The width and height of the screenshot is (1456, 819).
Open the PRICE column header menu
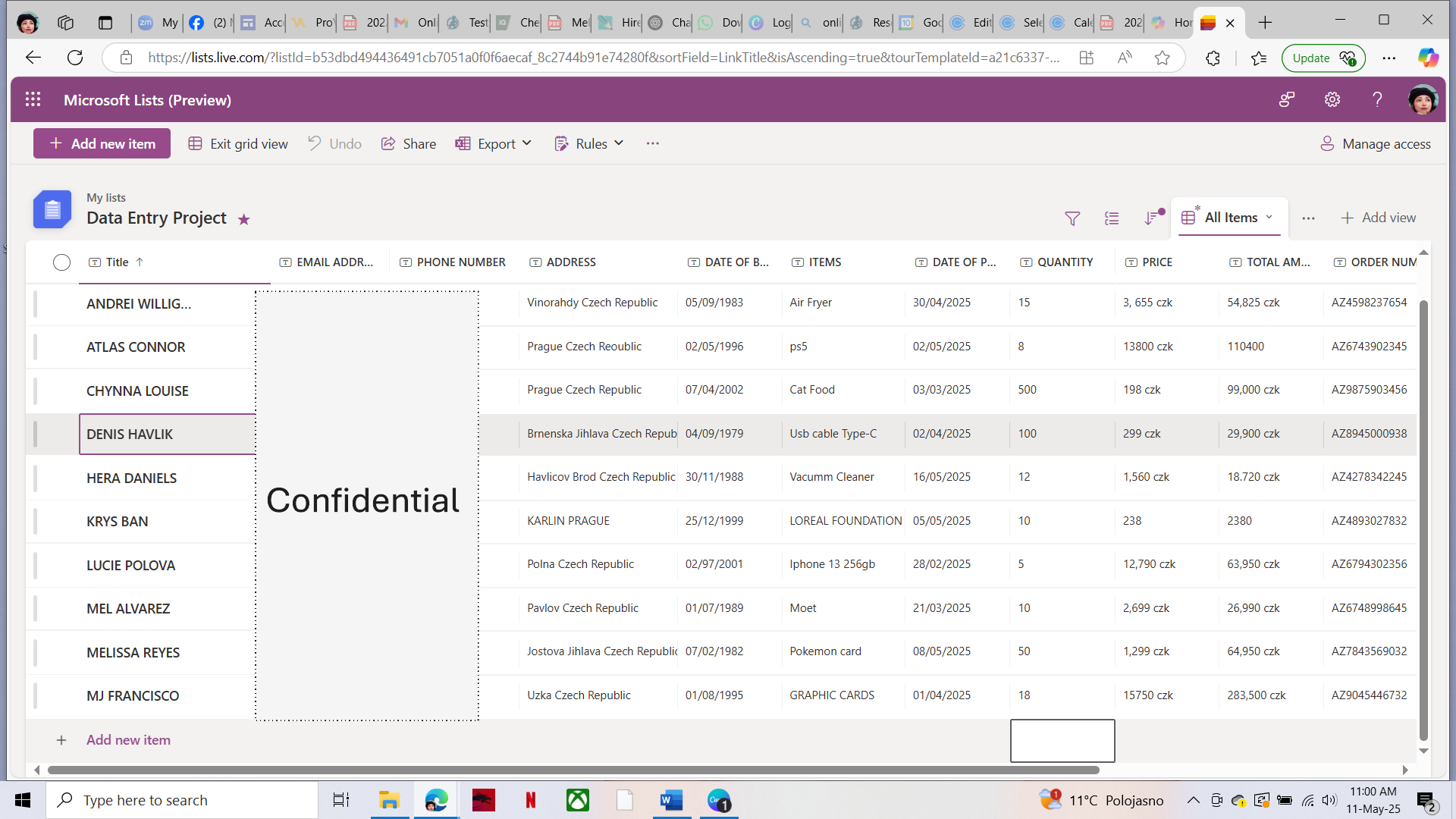[x=1149, y=262]
